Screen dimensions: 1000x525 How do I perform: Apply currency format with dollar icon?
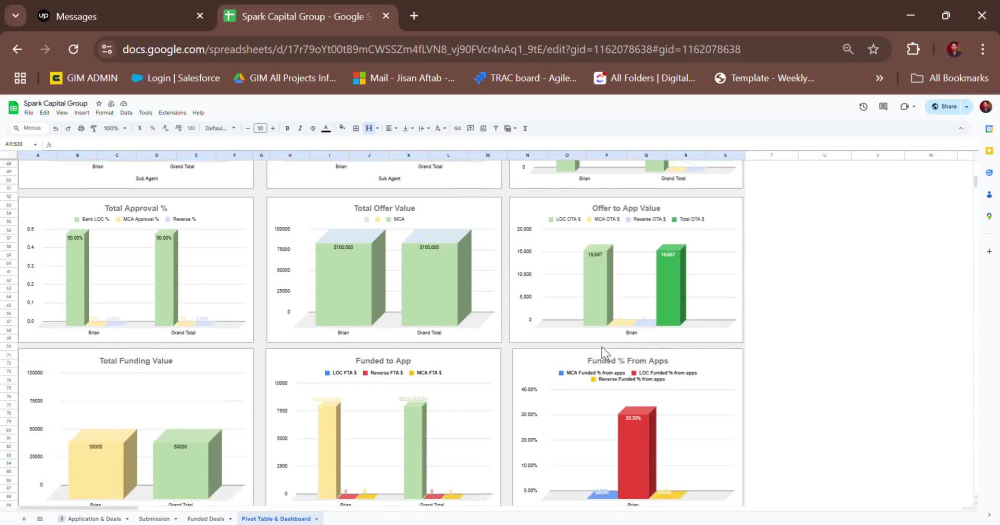tap(140, 128)
